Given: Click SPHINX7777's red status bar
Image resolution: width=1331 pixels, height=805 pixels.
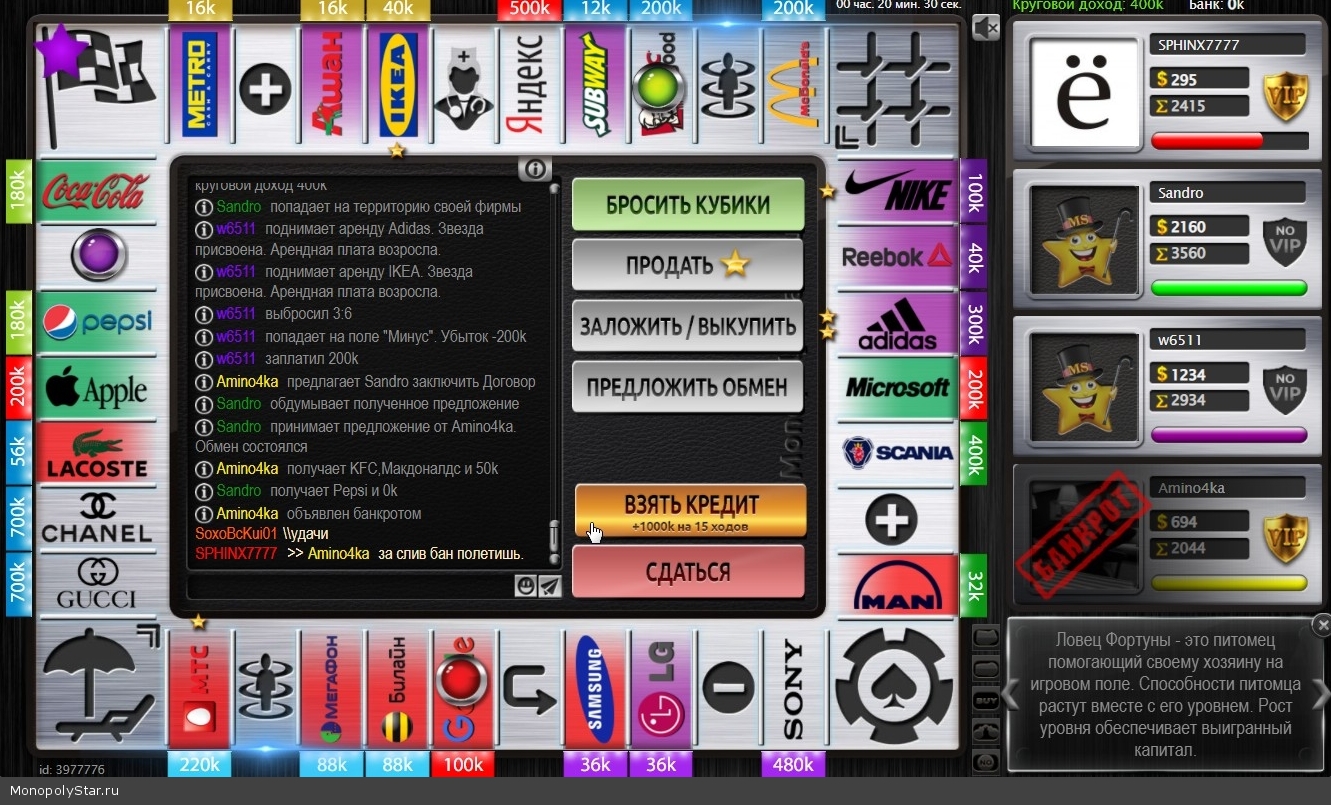Looking at the screenshot, I should click(1229, 141).
